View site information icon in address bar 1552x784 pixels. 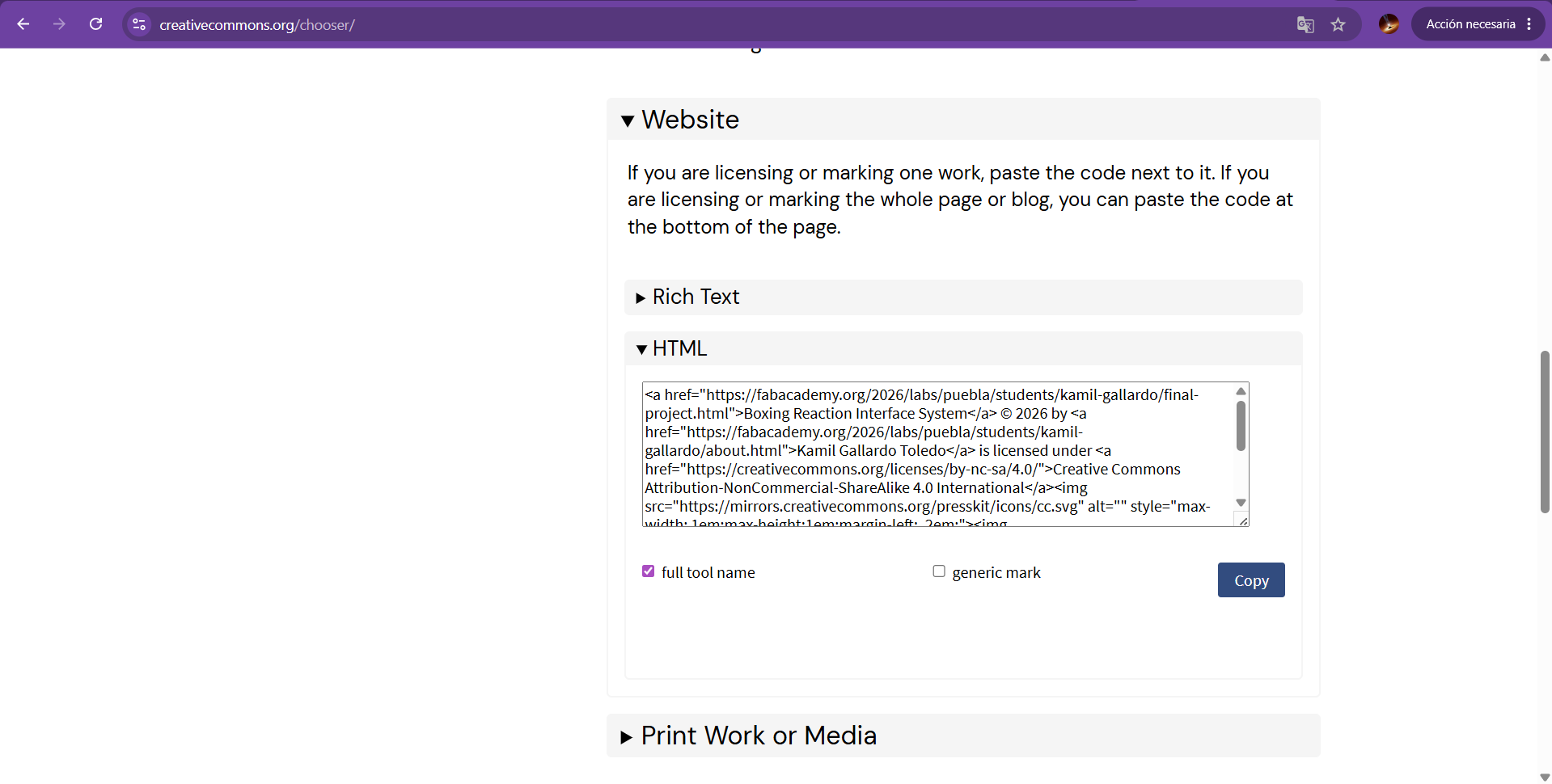(x=139, y=24)
